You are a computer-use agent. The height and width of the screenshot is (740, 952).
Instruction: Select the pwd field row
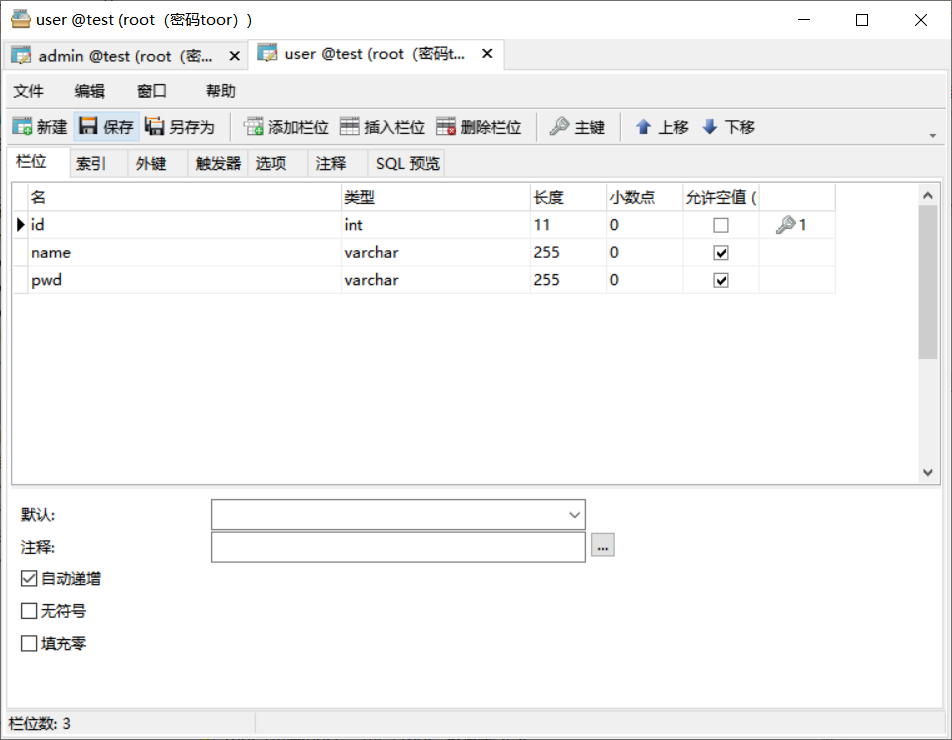45,280
